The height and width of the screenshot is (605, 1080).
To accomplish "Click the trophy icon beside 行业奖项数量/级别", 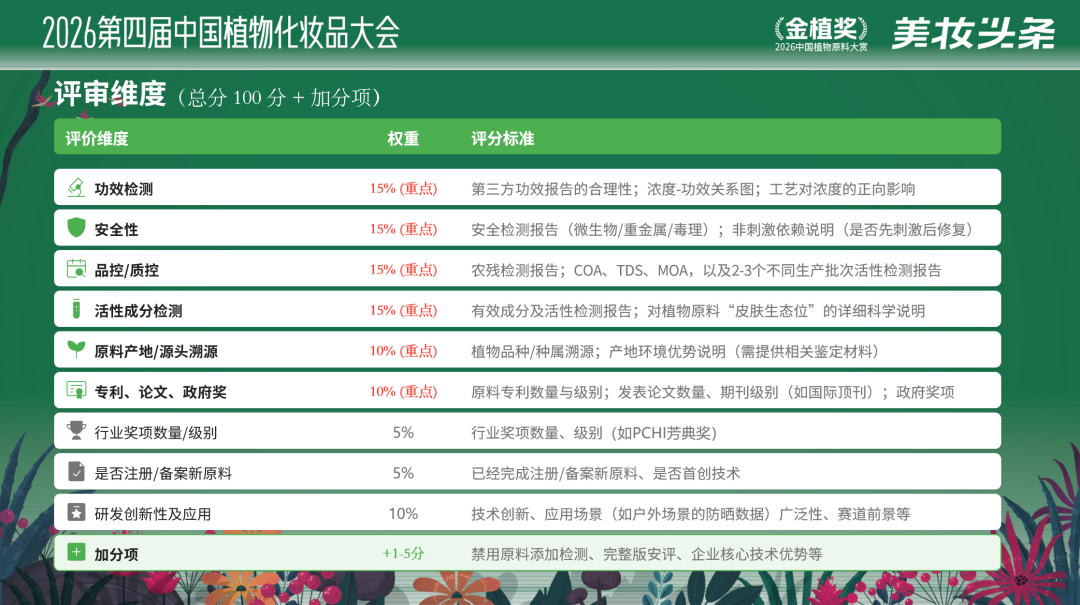I will [76, 431].
